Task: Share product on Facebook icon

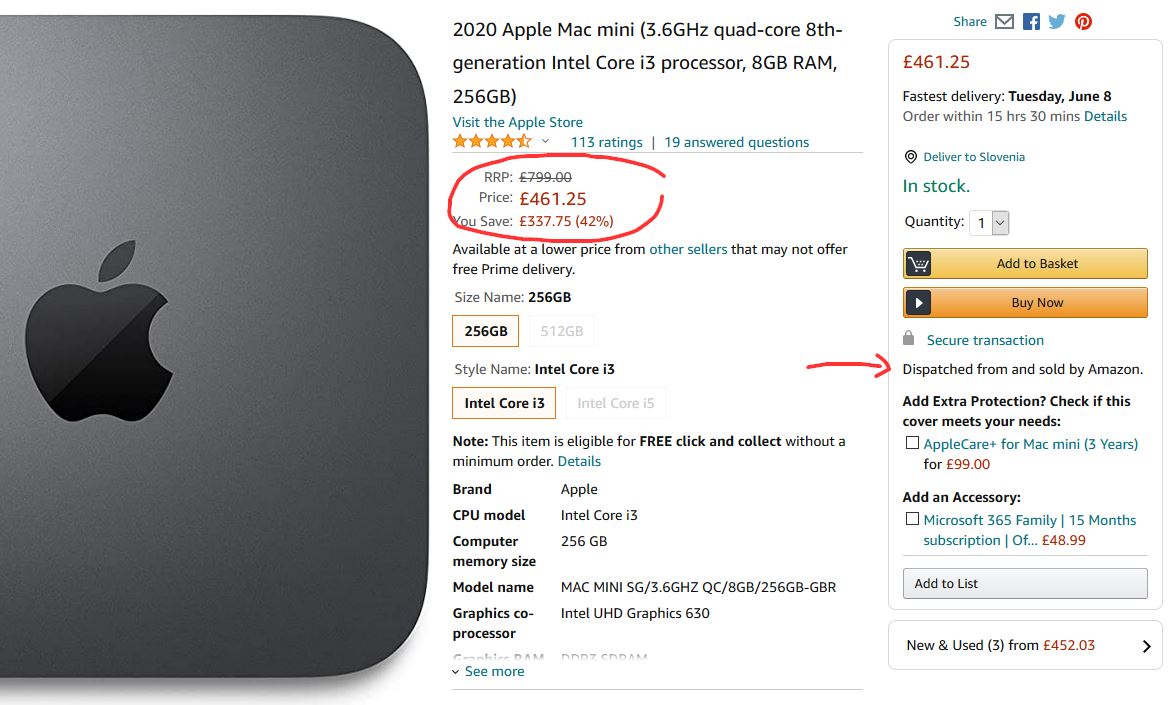Action: [x=1031, y=21]
